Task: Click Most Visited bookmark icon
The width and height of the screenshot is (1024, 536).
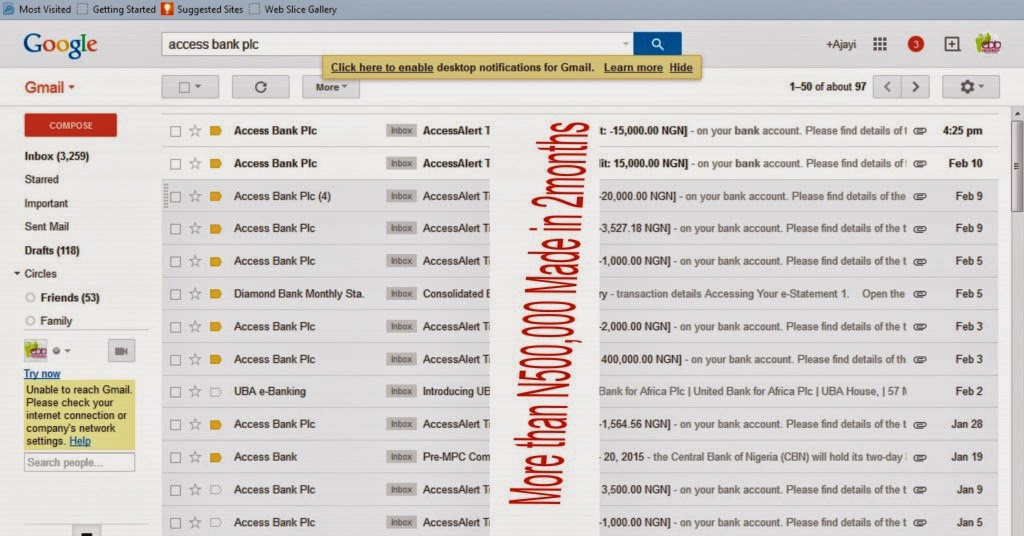Action: (8, 9)
